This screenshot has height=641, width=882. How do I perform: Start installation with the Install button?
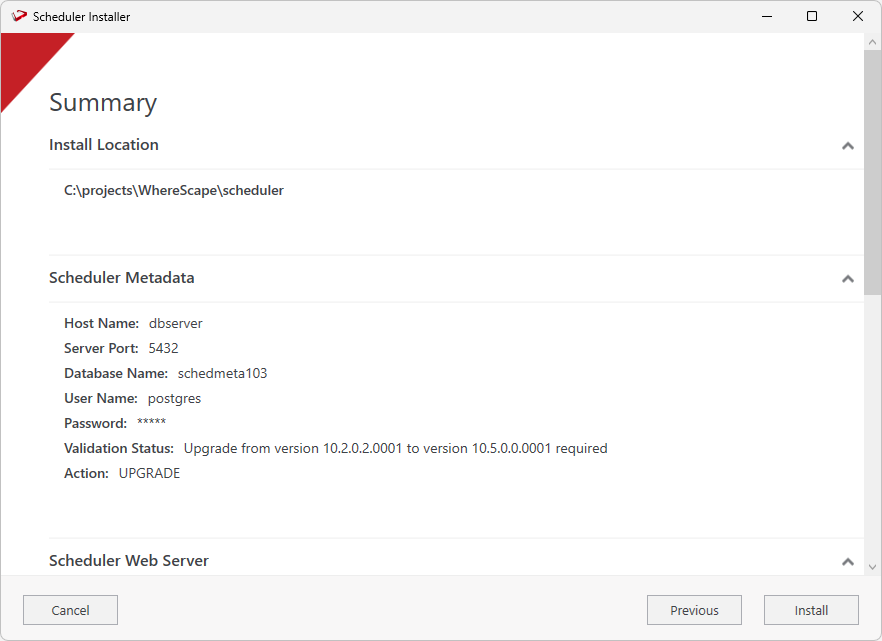(811, 610)
